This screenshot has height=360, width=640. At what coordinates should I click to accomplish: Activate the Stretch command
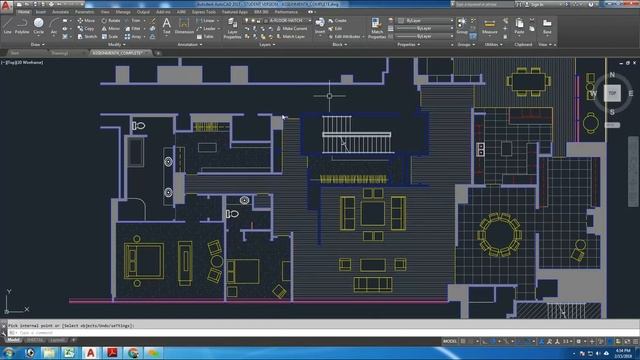pyautogui.click(x=87, y=36)
